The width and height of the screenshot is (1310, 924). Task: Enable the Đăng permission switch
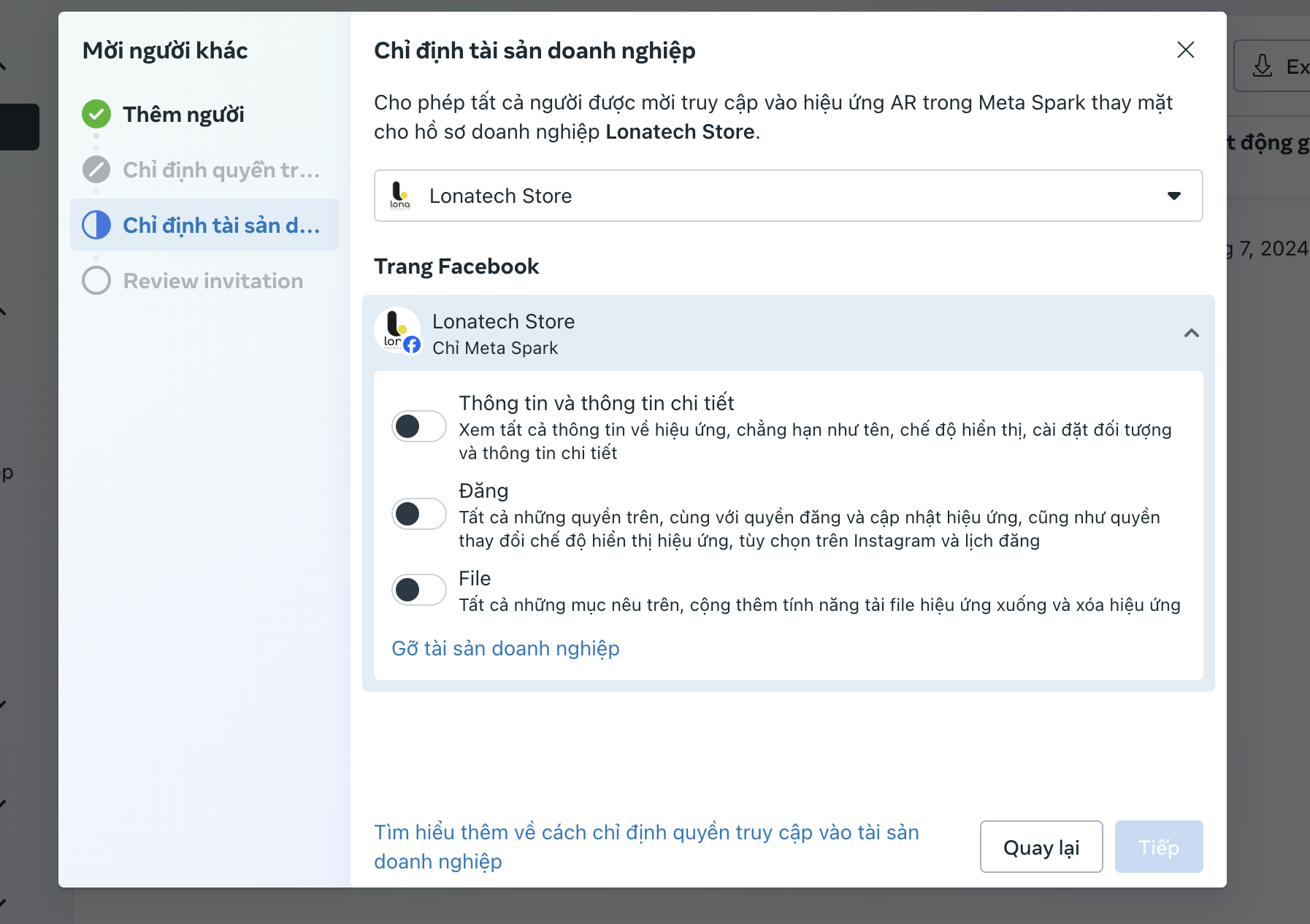point(419,514)
